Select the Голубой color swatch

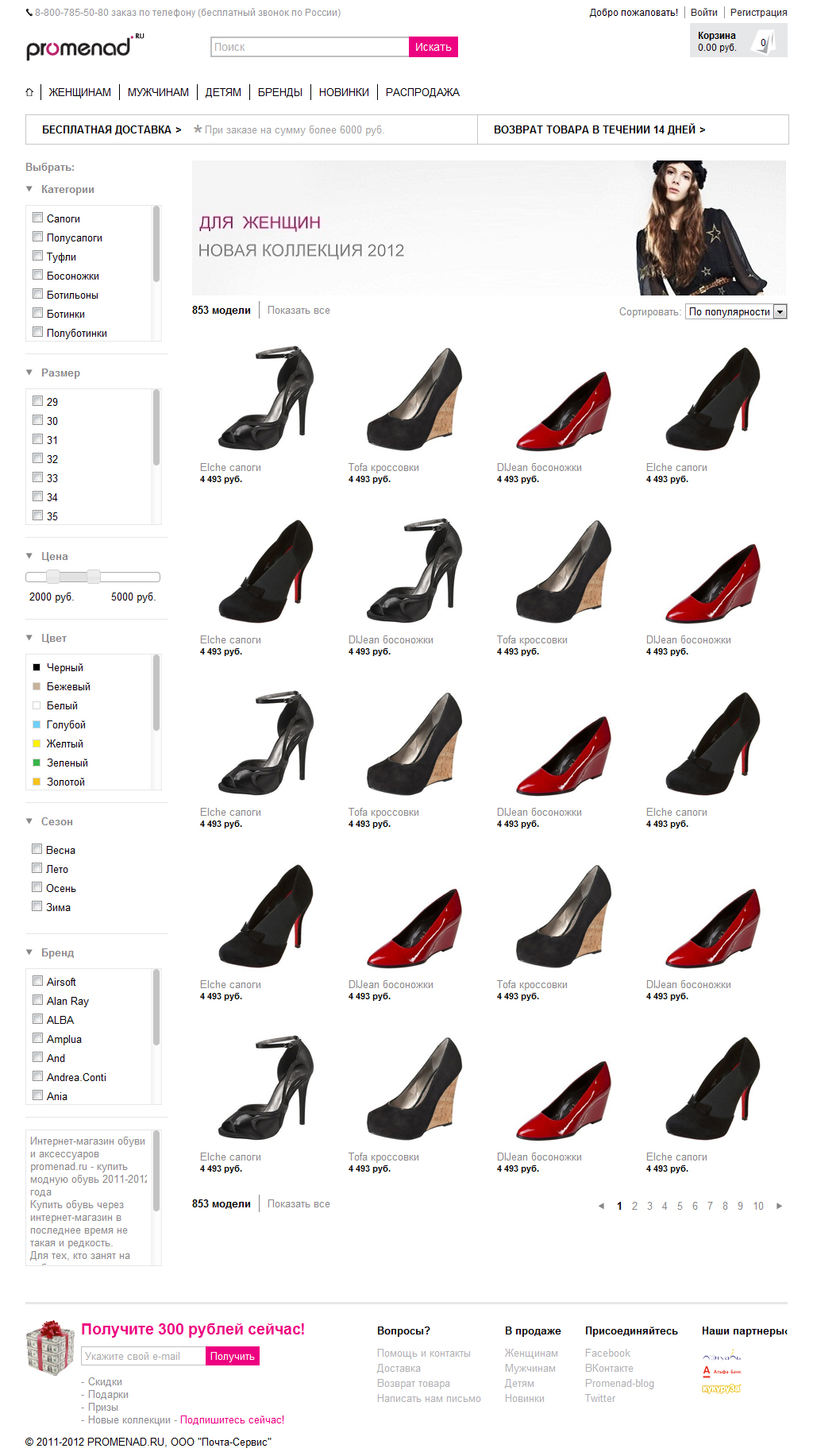pyautogui.click(x=37, y=724)
